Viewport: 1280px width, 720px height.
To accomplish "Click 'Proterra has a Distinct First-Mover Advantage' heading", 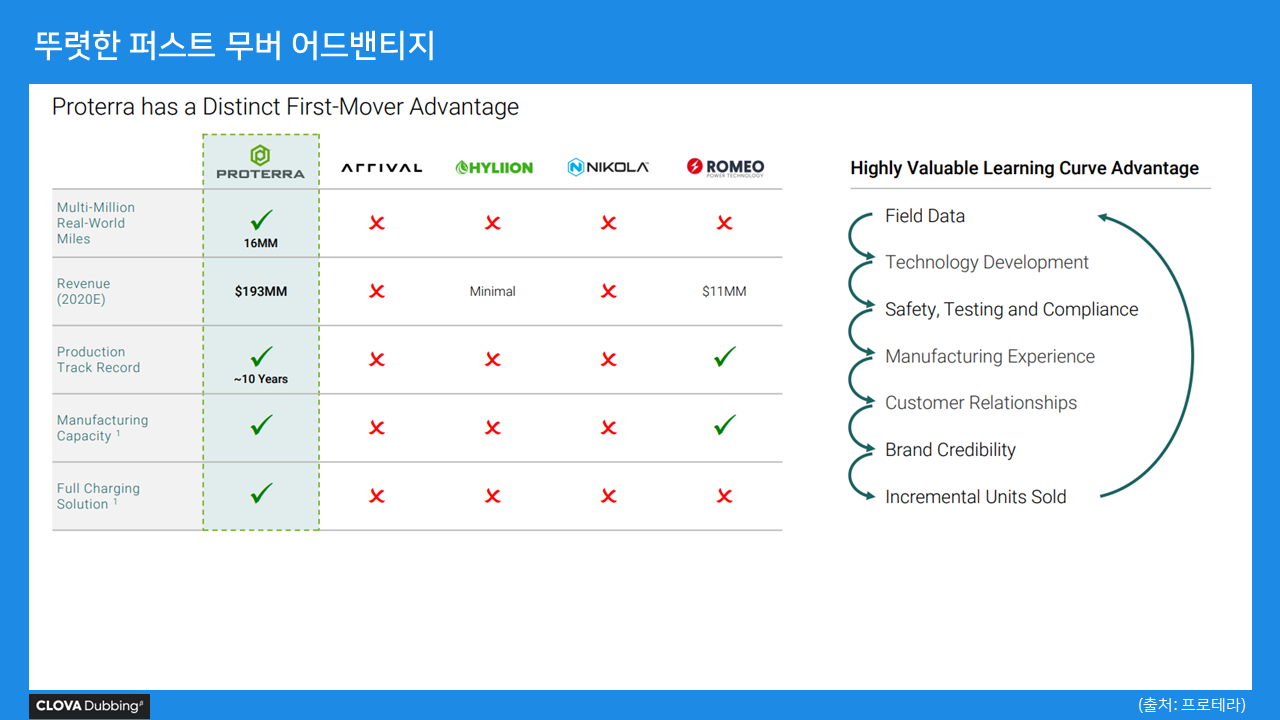I will coord(285,106).
